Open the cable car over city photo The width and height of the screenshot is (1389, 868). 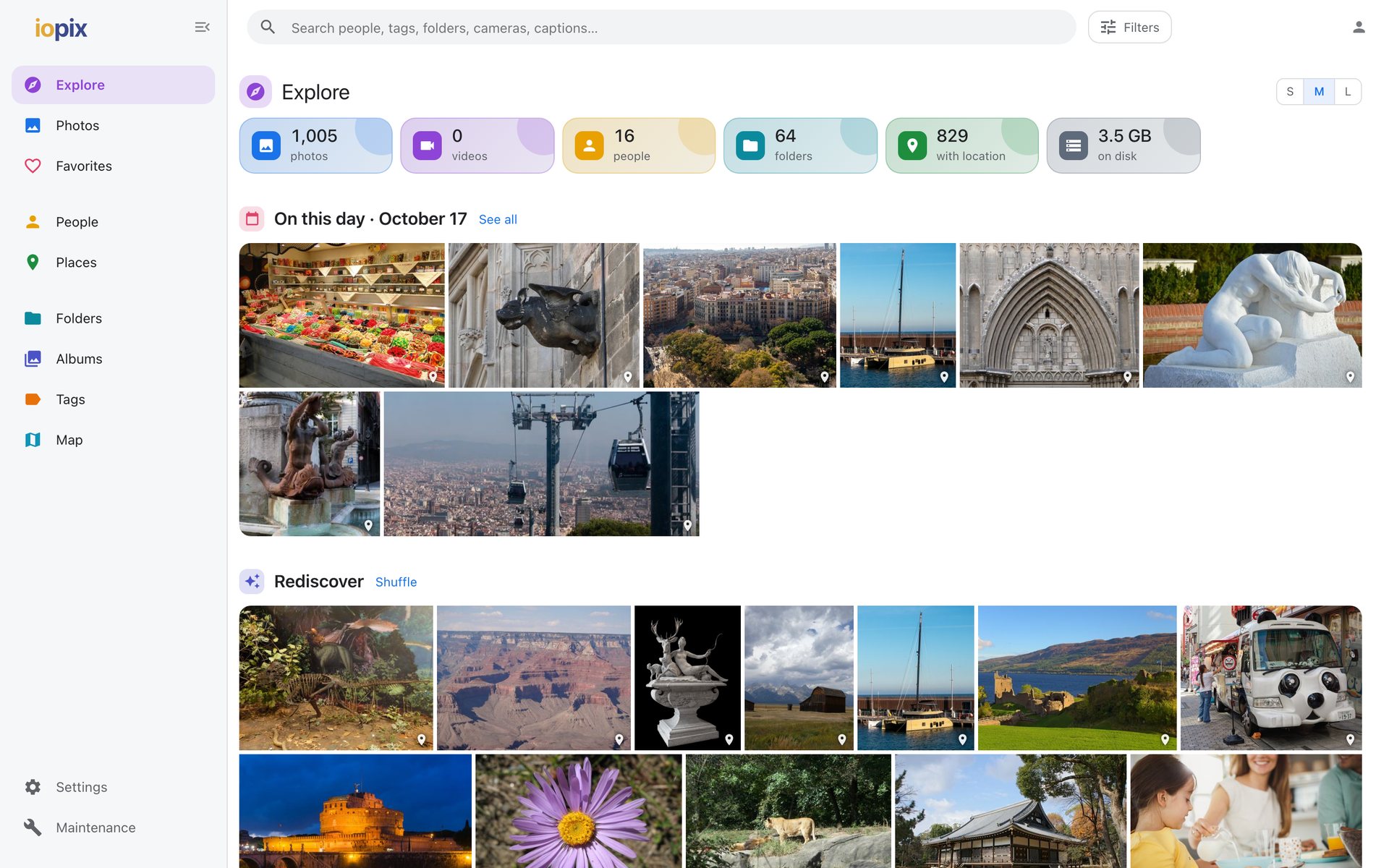coord(541,464)
